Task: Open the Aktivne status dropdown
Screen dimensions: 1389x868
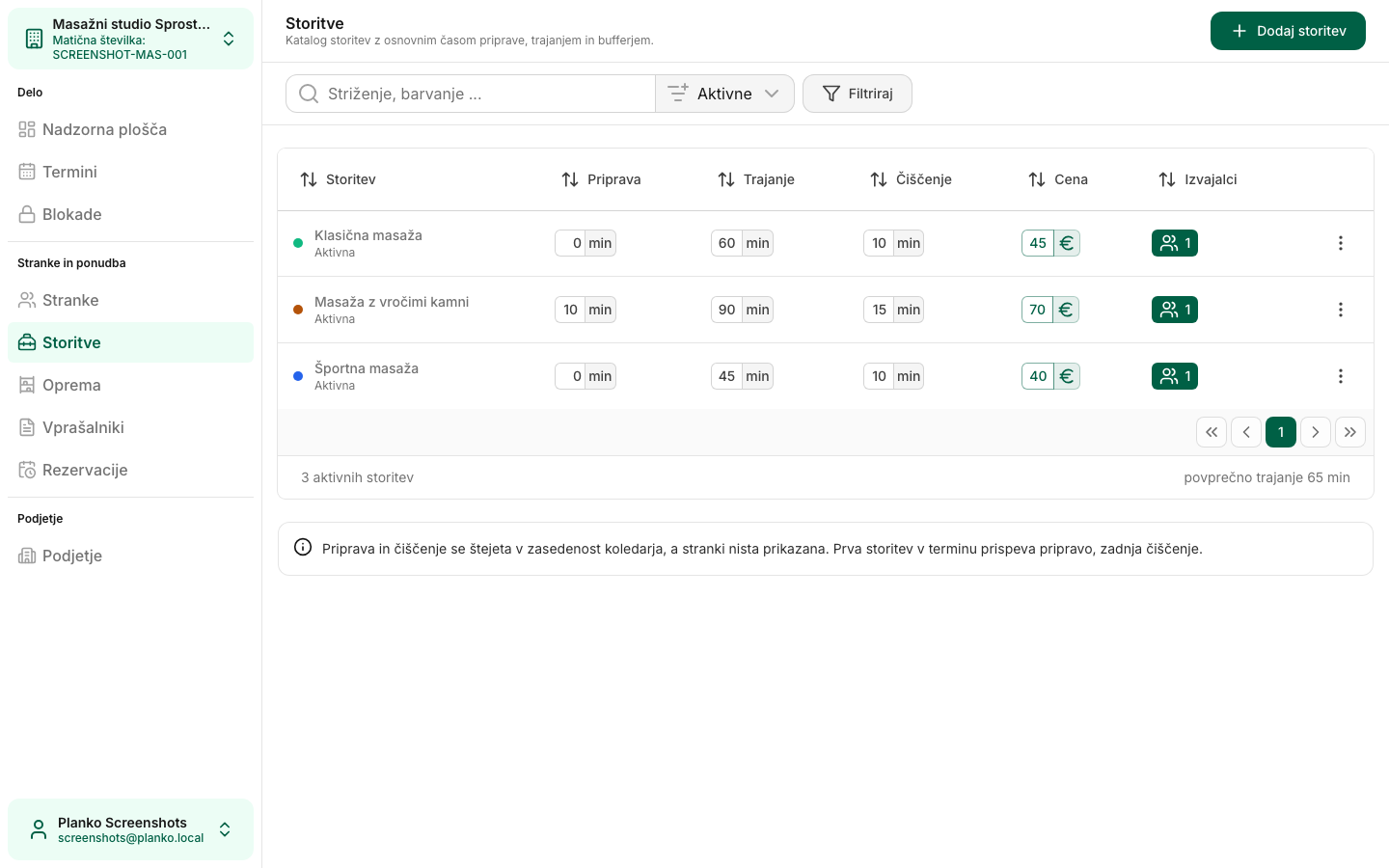Action: click(x=724, y=94)
